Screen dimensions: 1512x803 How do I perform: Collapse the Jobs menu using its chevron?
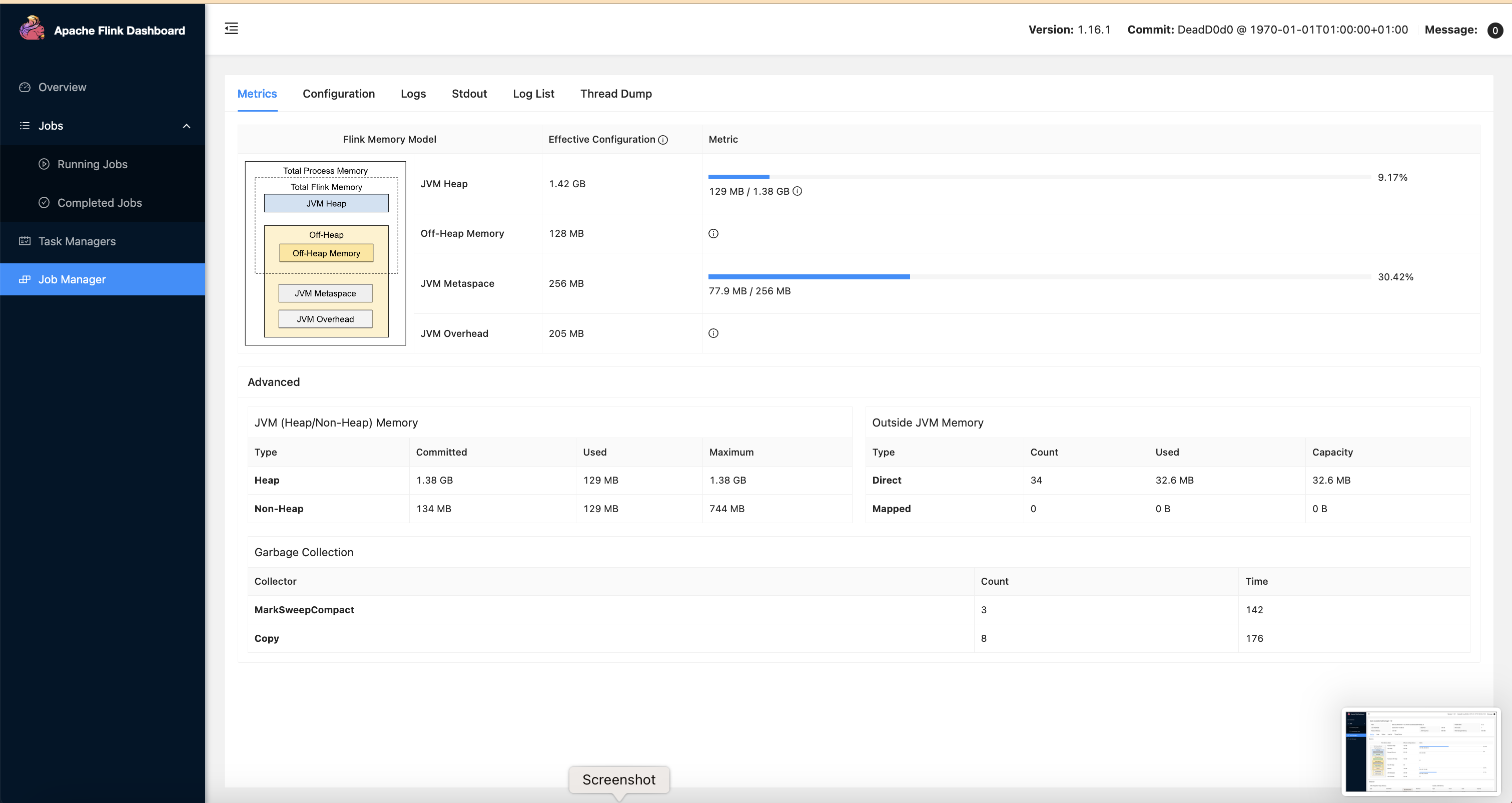click(186, 126)
